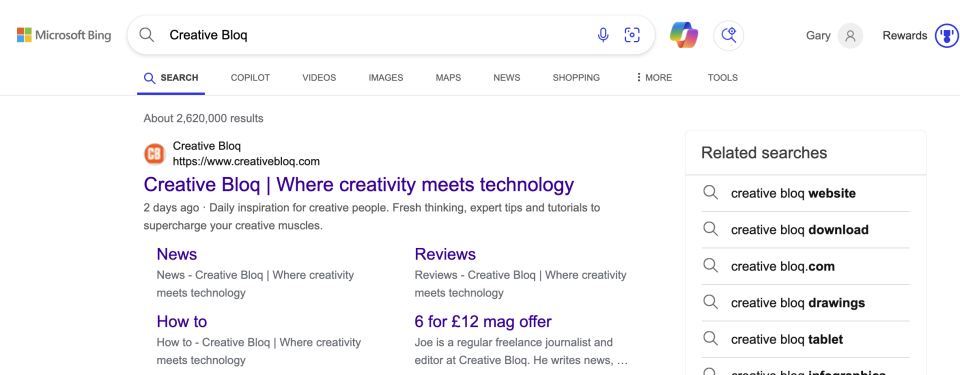Screen dimensions: 960x375
Task: Open the News sitelink
Action: pos(177,254)
